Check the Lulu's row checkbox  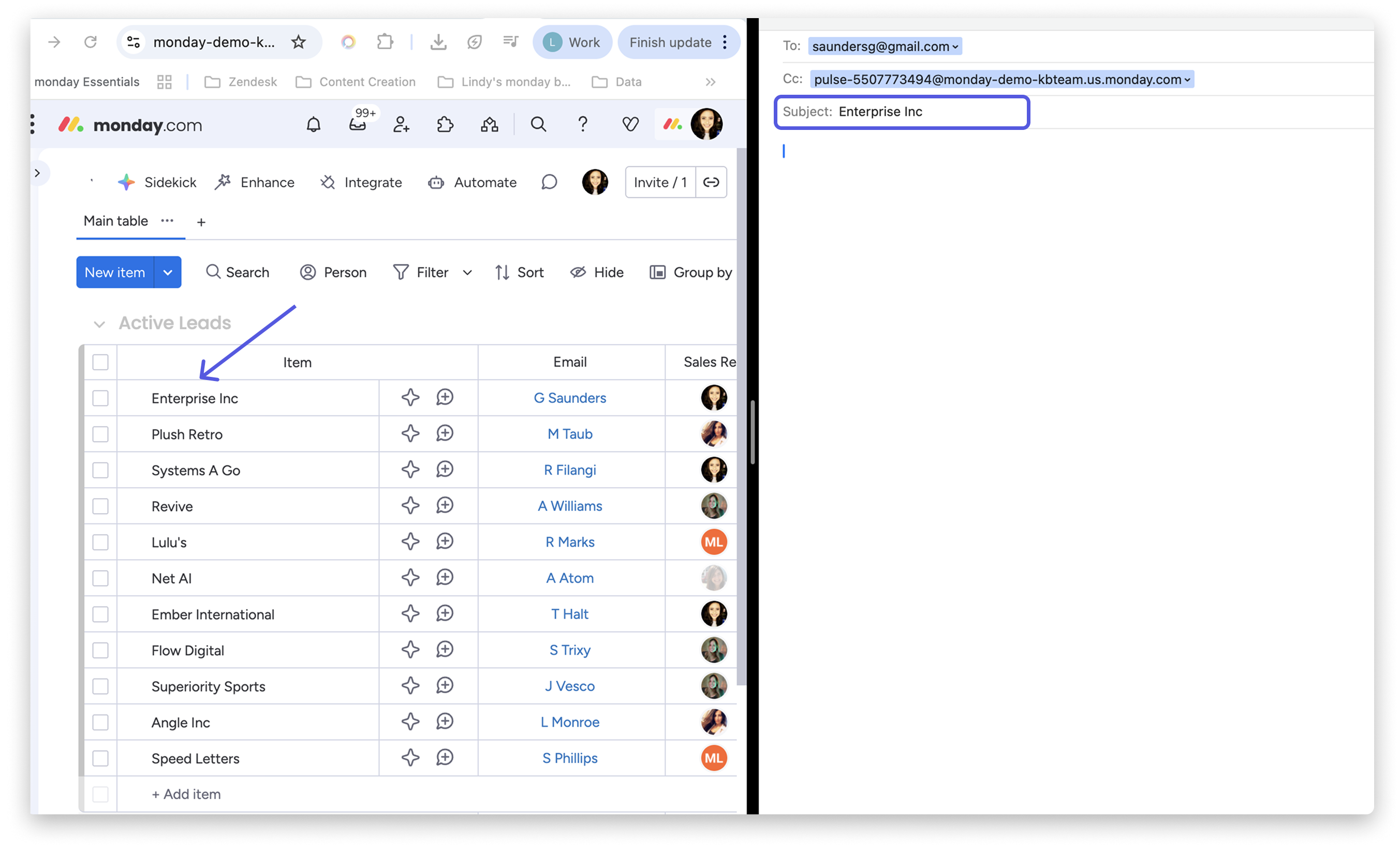pyautogui.click(x=100, y=542)
